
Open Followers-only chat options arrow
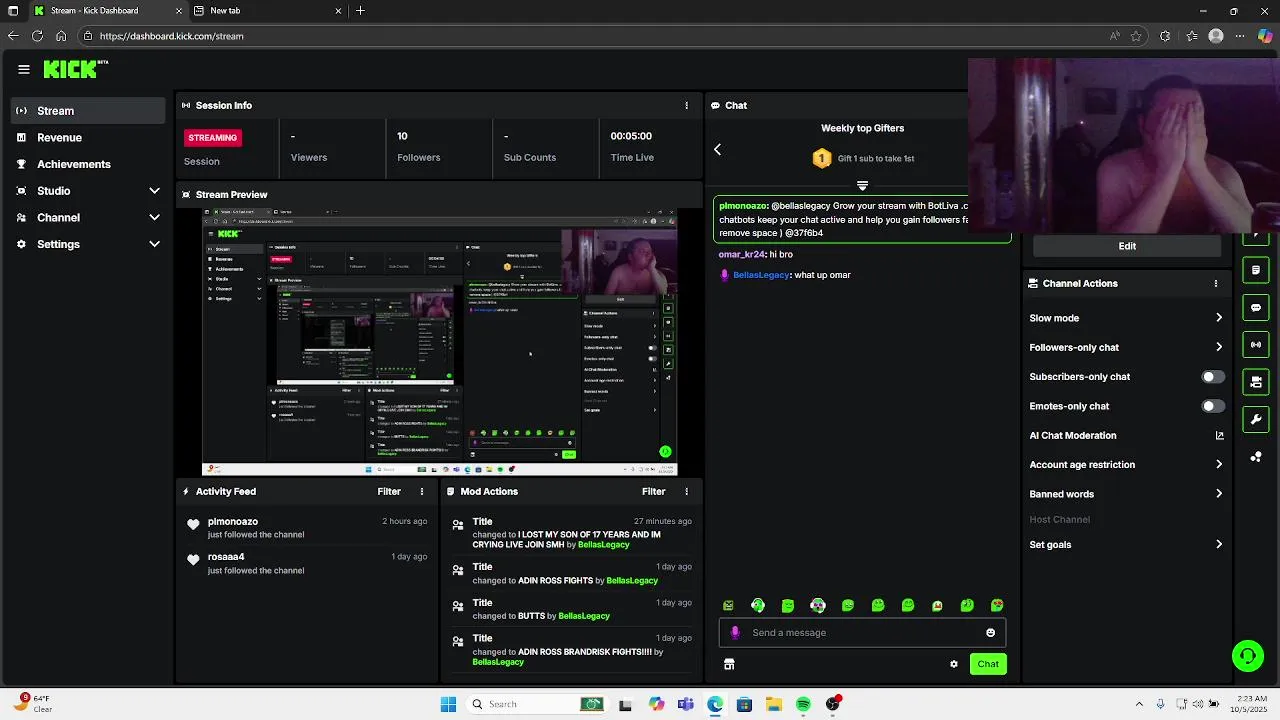pos(1219,347)
